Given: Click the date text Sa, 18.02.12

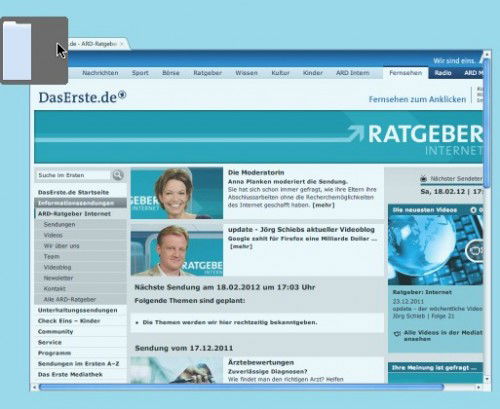Looking at the screenshot, I should (442, 192).
